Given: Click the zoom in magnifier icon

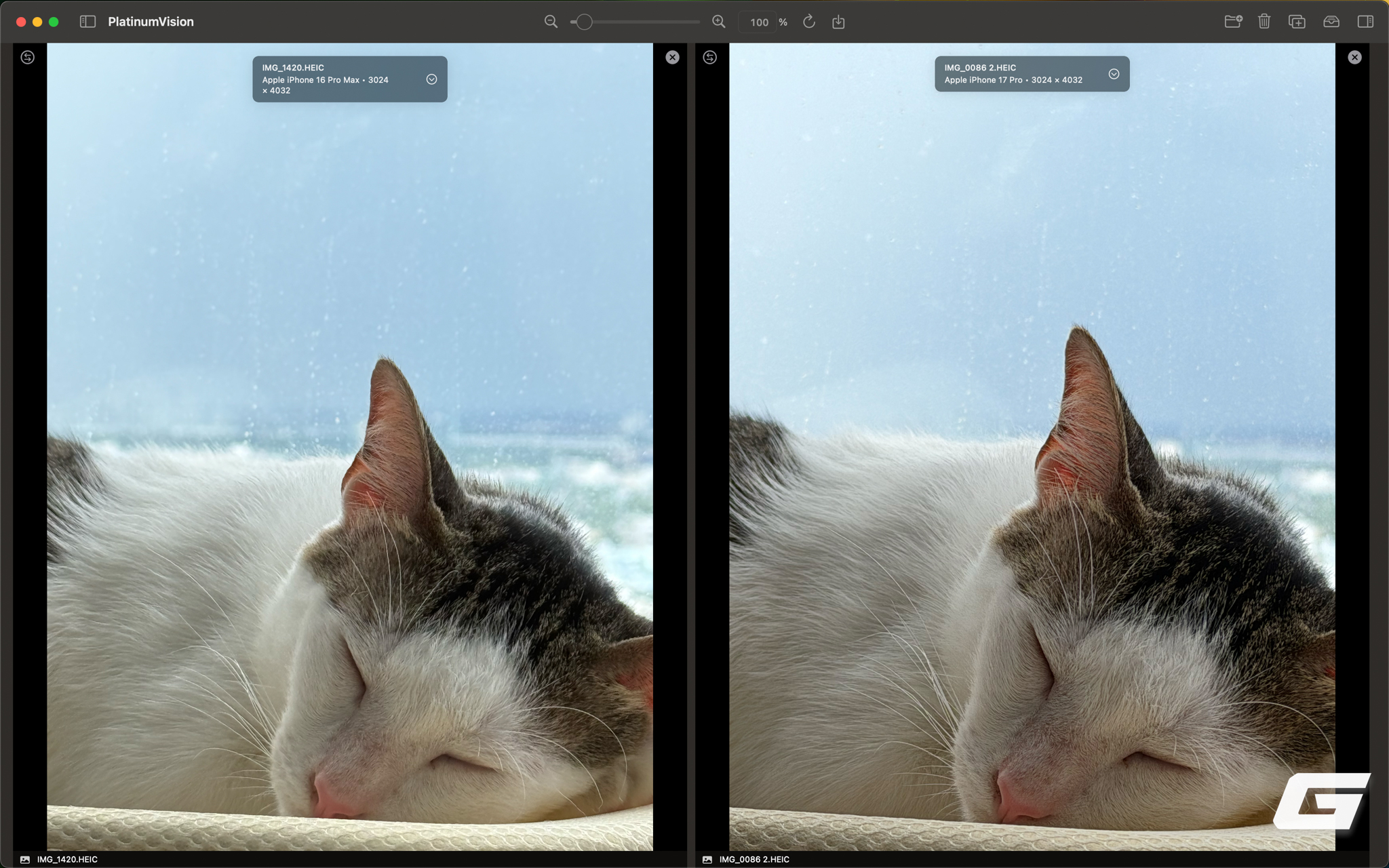Looking at the screenshot, I should [719, 22].
